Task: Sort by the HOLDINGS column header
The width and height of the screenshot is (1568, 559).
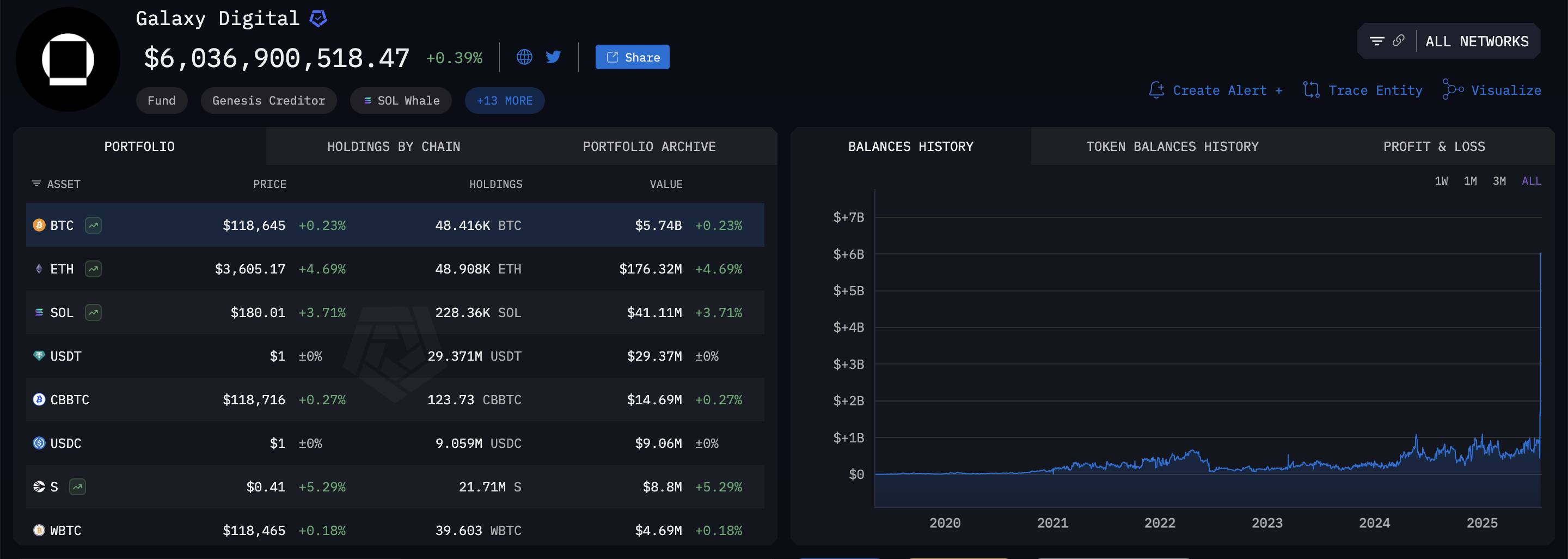Action: [495, 184]
